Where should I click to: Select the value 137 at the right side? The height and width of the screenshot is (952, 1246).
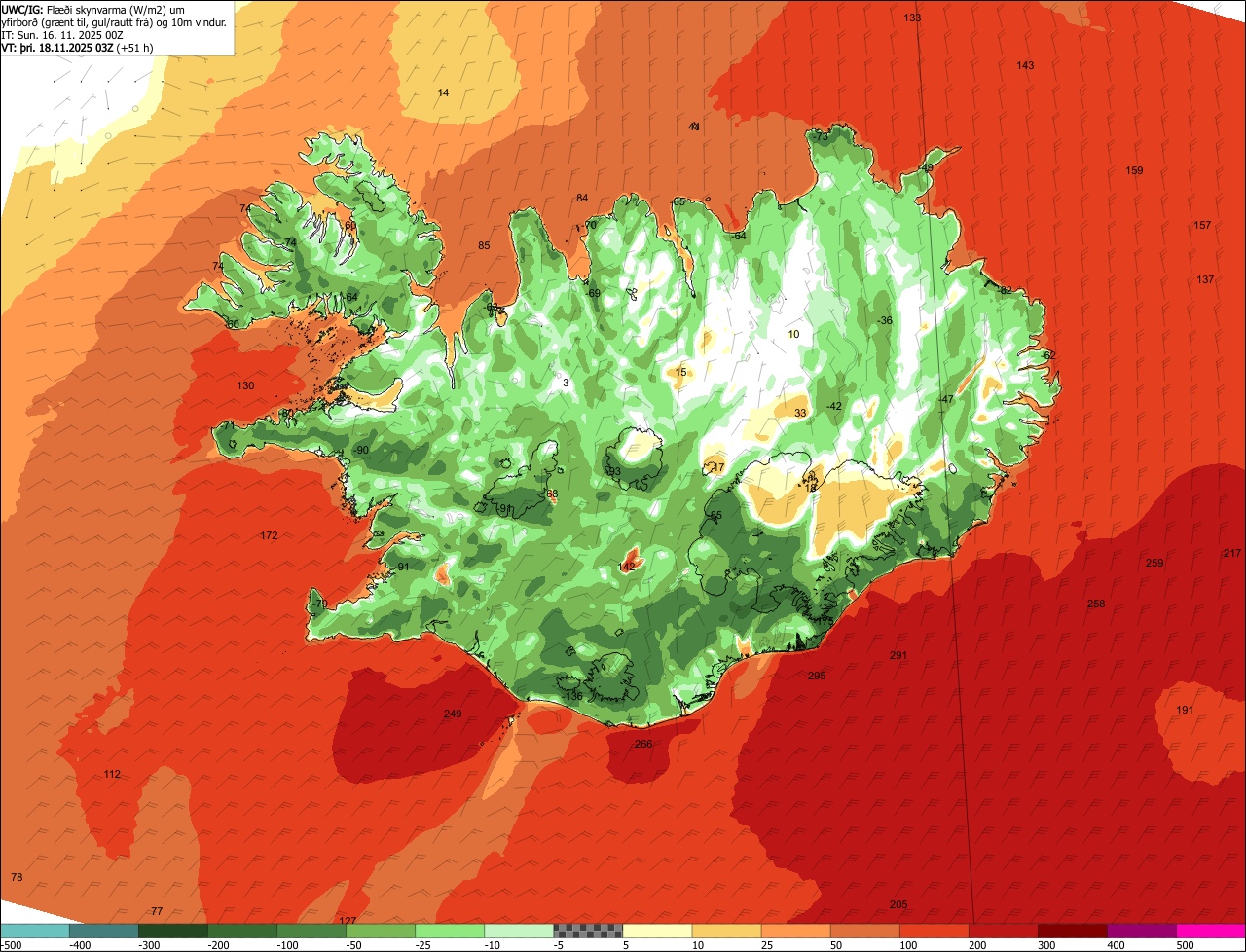[x=1205, y=279]
